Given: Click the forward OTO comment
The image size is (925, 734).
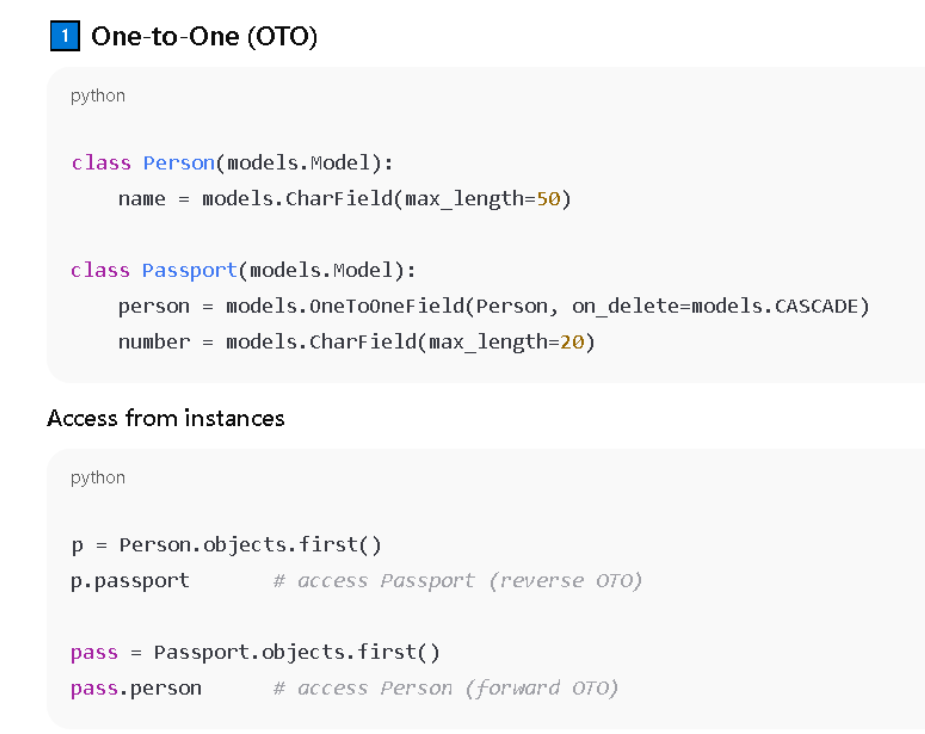Looking at the screenshot, I should 445,689.
